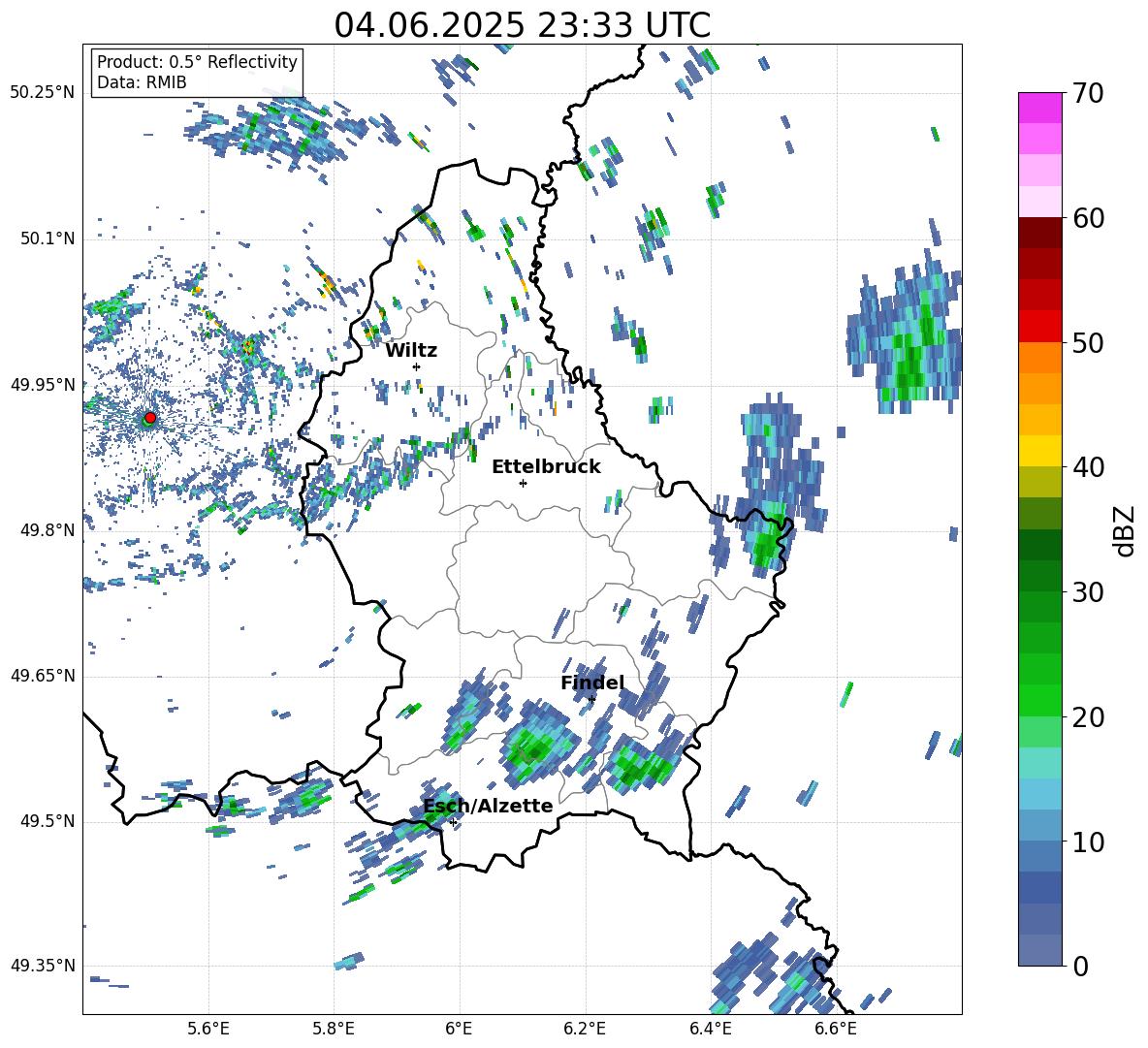The image size is (1148, 1048).
Task: Click the 20 tick on colorbar
Action: click(1087, 716)
